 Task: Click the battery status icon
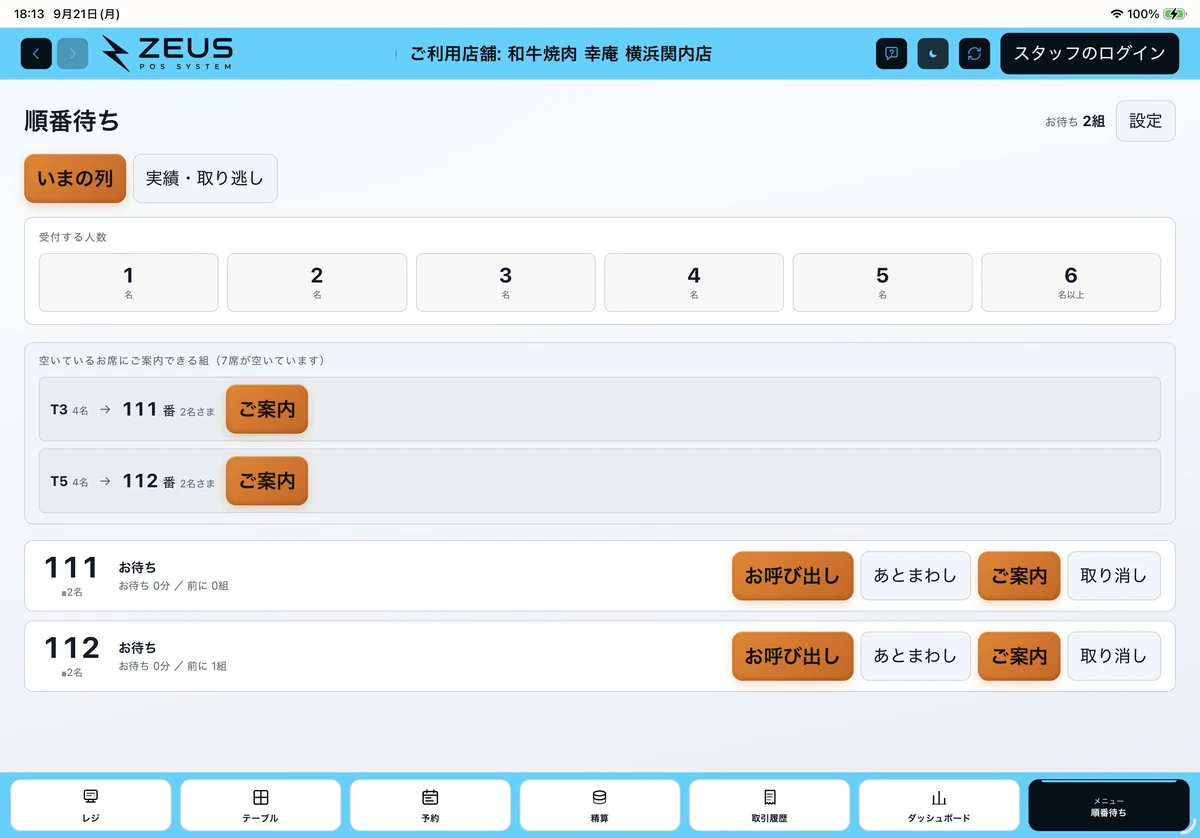[1173, 14]
